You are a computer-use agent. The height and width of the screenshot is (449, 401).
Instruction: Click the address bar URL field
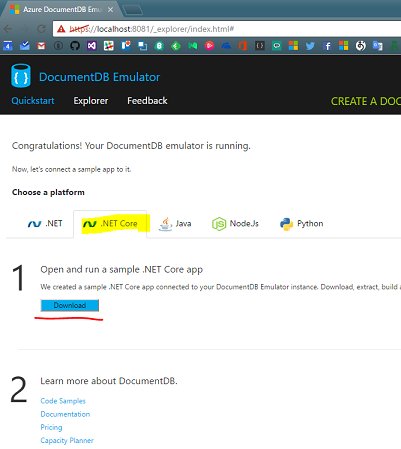click(227, 29)
